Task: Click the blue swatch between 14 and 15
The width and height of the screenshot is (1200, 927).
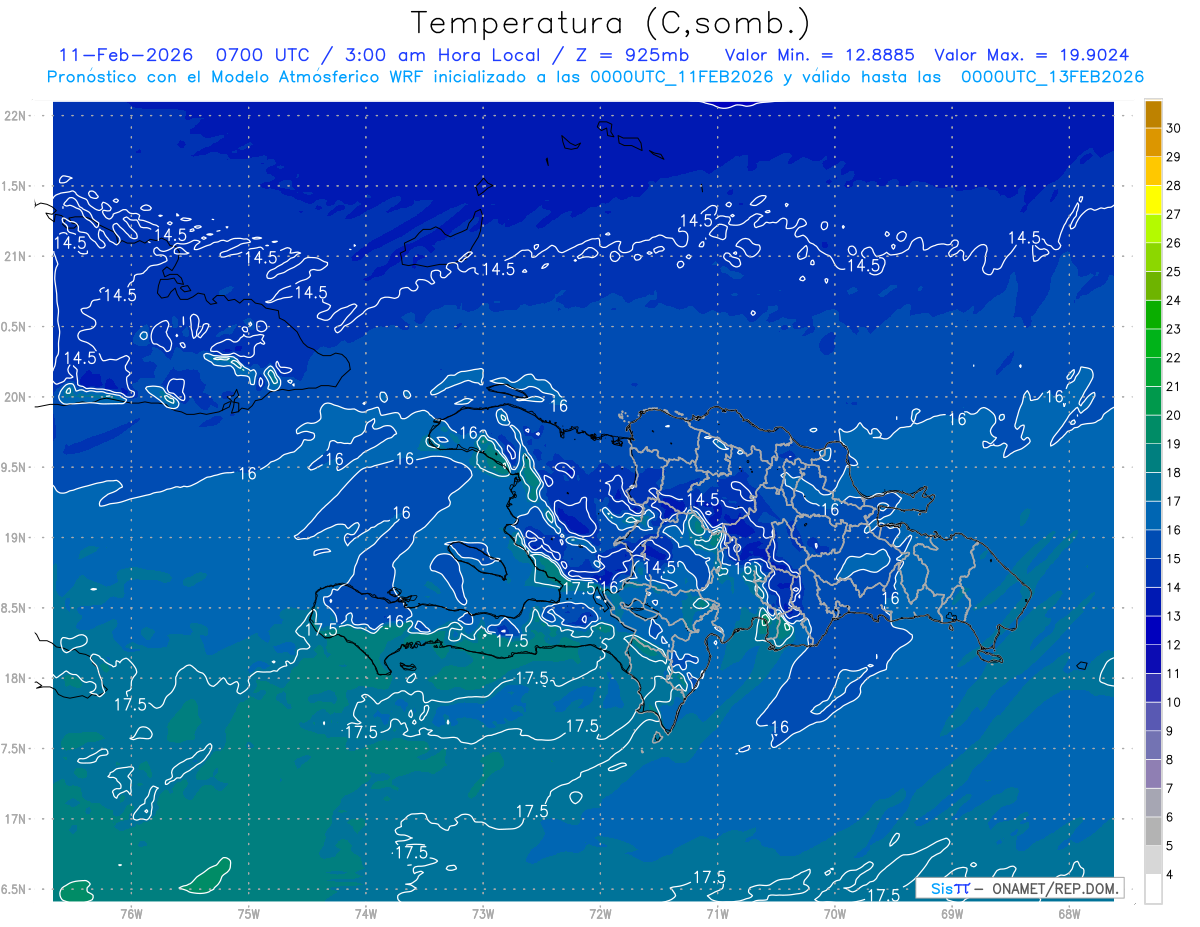Action: (x=1153, y=573)
